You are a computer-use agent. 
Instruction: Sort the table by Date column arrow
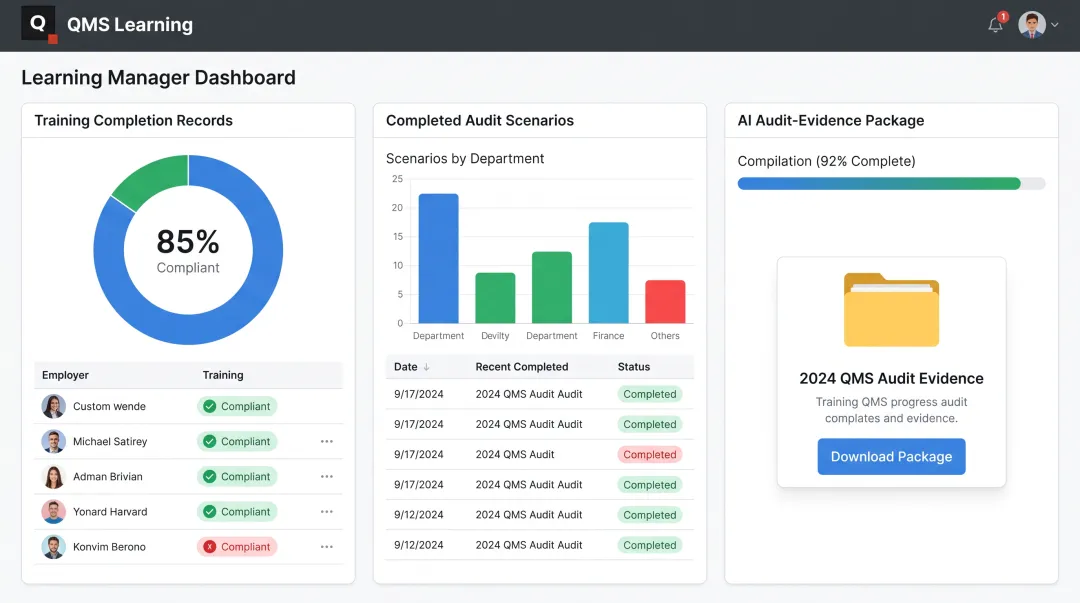click(x=426, y=367)
